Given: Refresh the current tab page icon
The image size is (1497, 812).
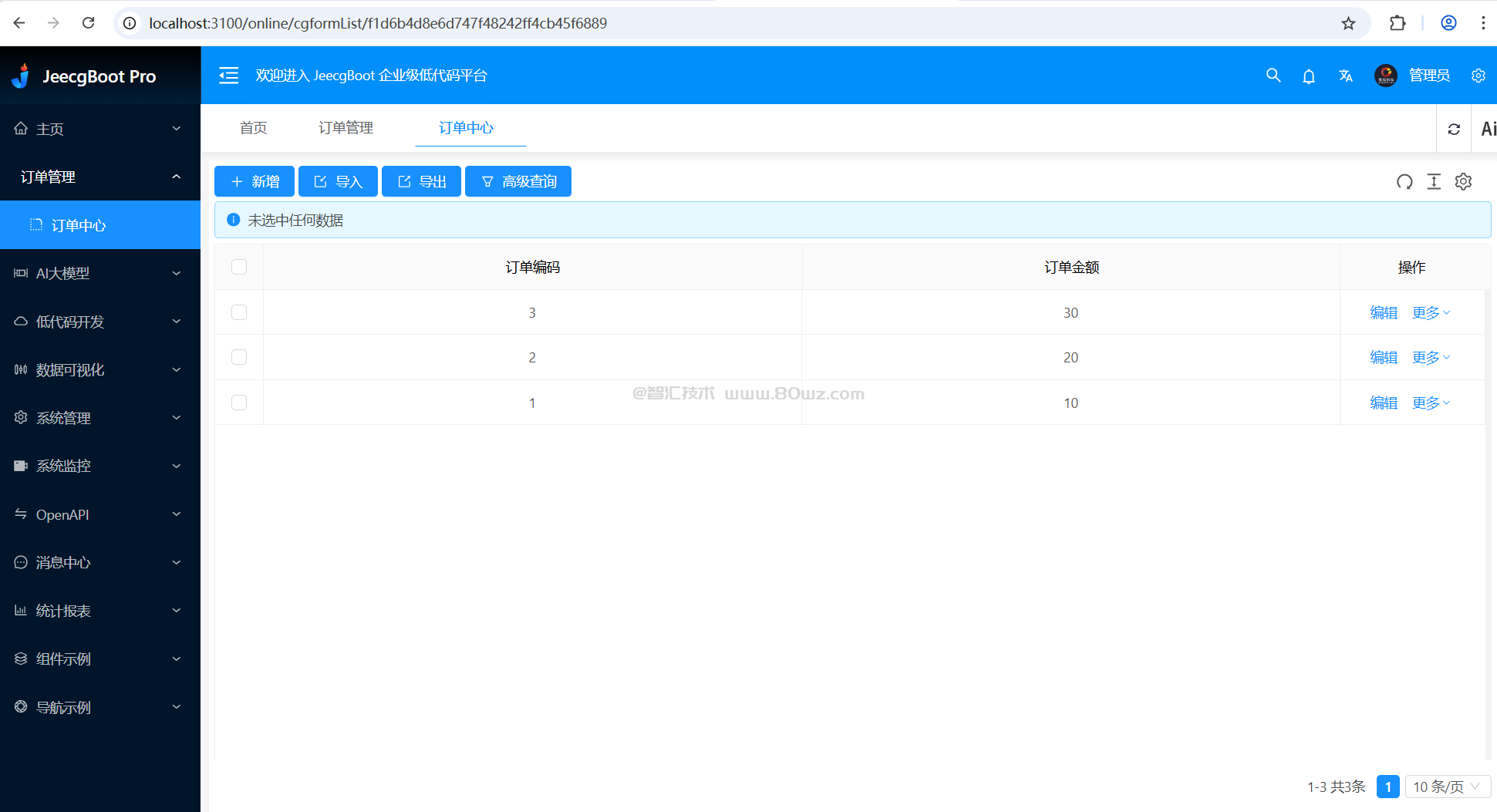Looking at the screenshot, I should (x=1454, y=129).
